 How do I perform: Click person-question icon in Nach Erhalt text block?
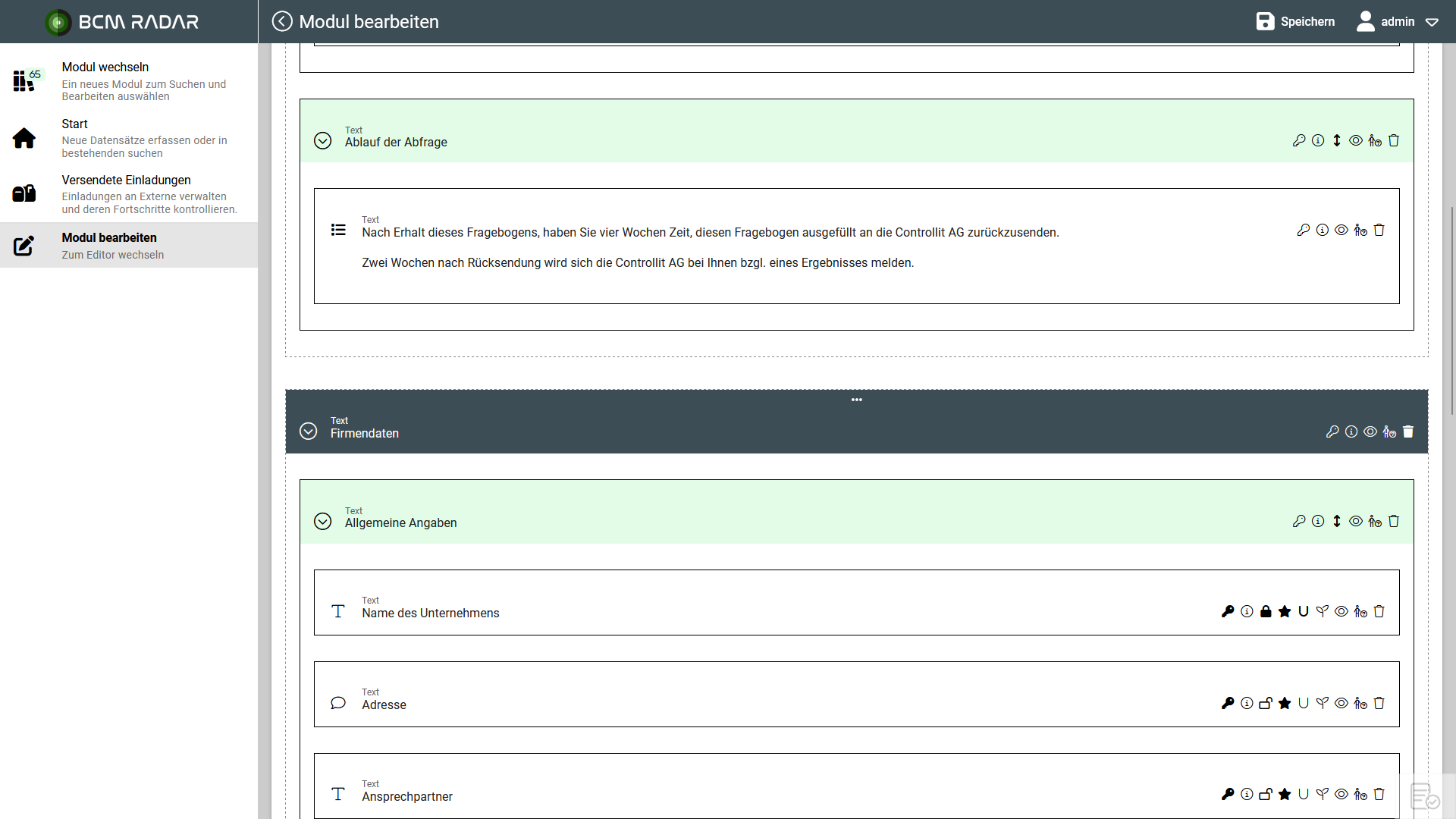(1360, 230)
